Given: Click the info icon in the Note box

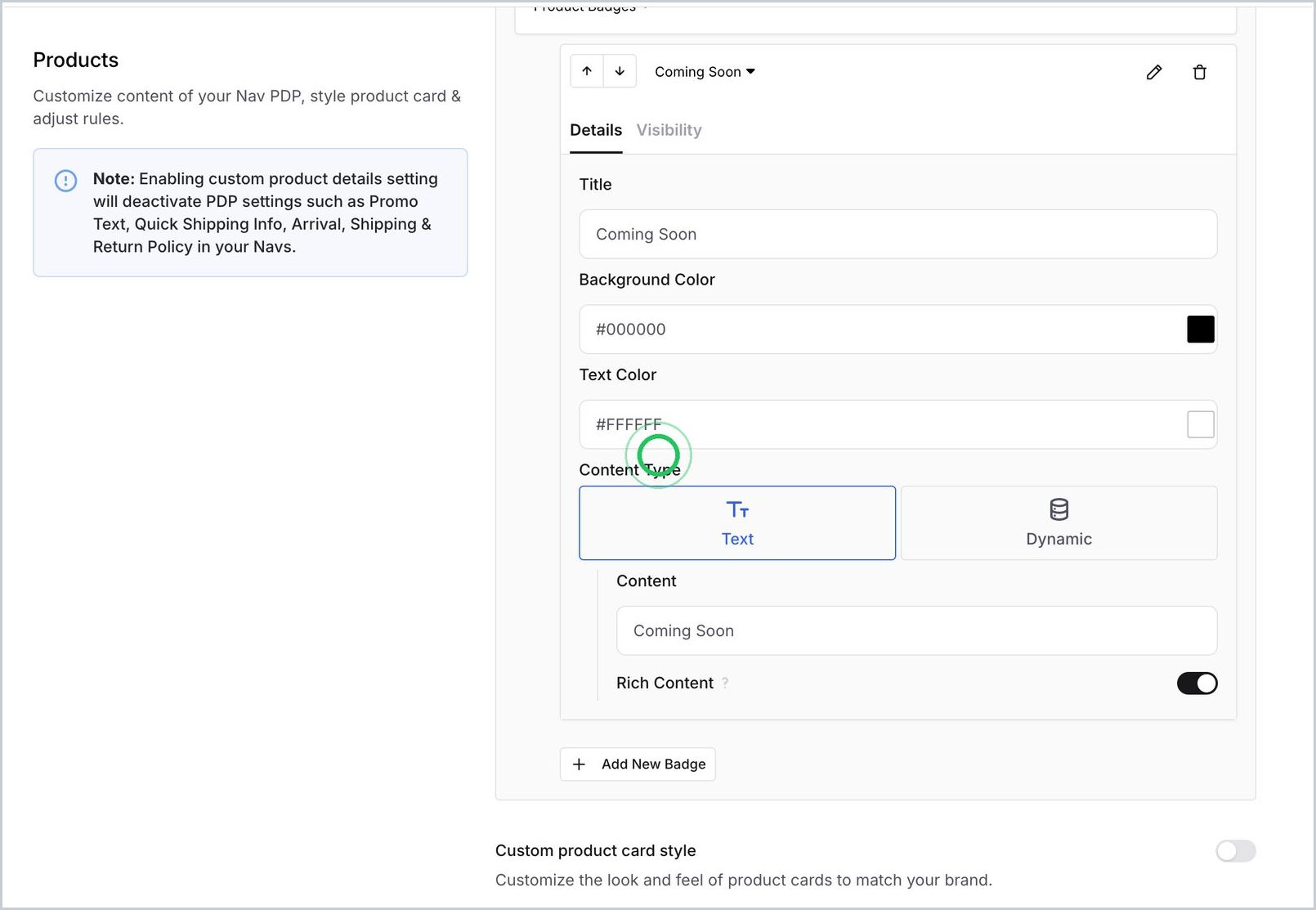Looking at the screenshot, I should (x=65, y=180).
